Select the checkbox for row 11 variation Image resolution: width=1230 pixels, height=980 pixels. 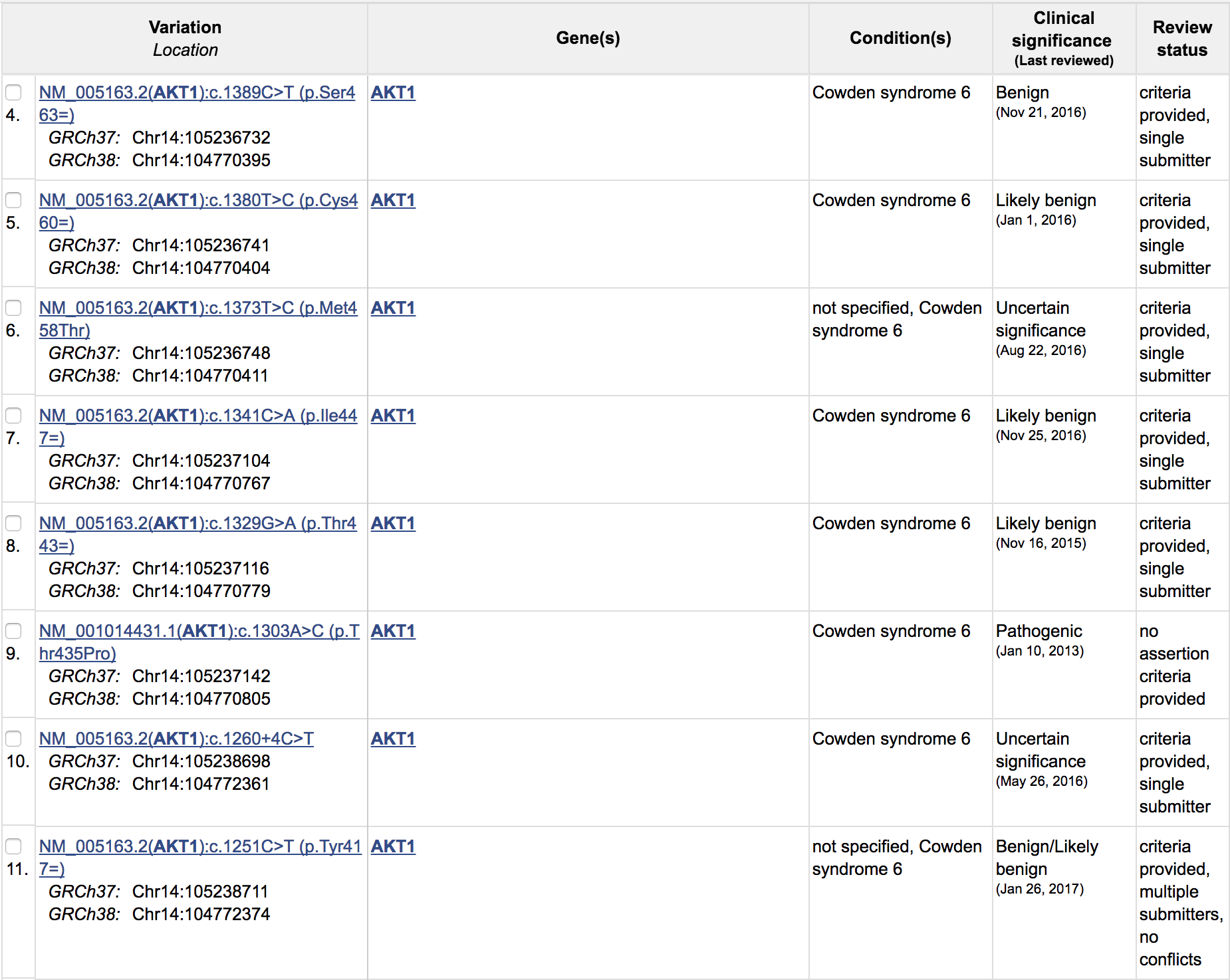(x=13, y=846)
